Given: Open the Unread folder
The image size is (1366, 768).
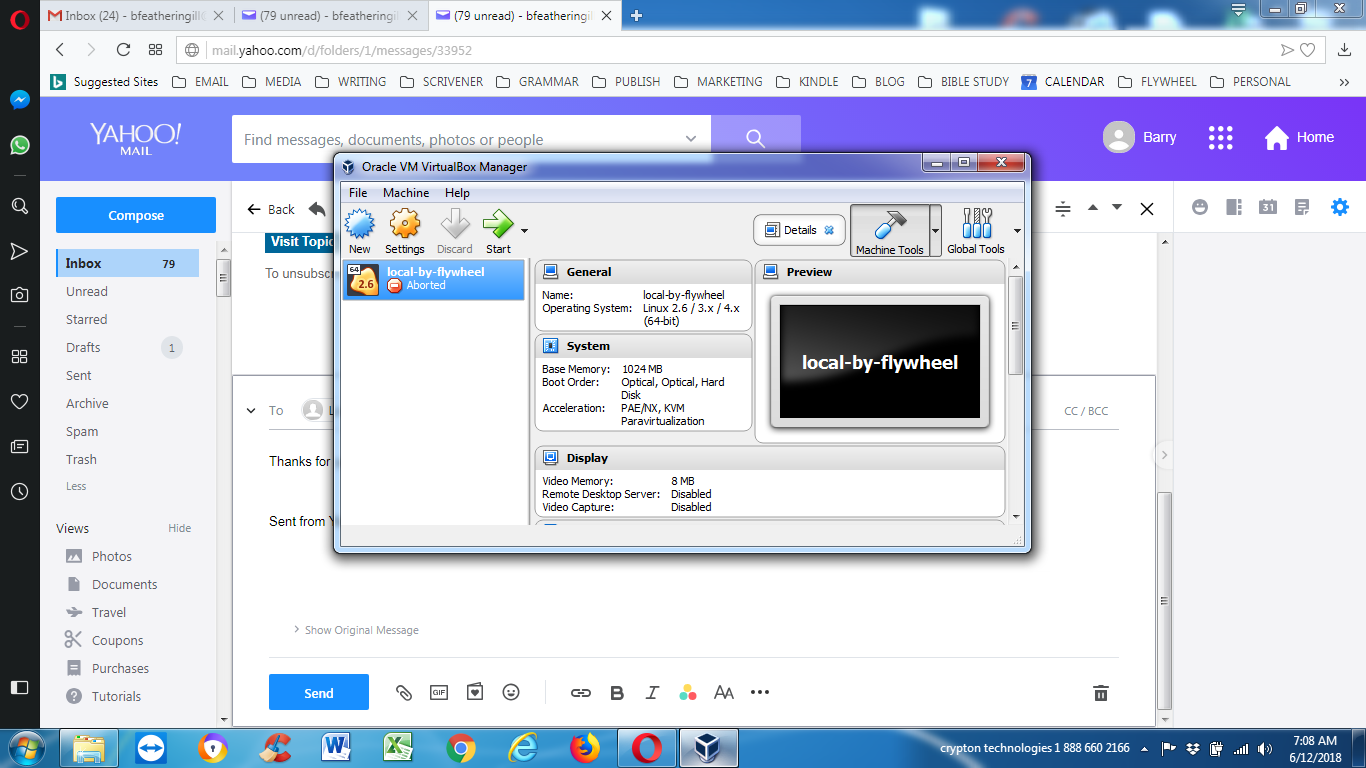Looking at the screenshot, I should (87, 292).
